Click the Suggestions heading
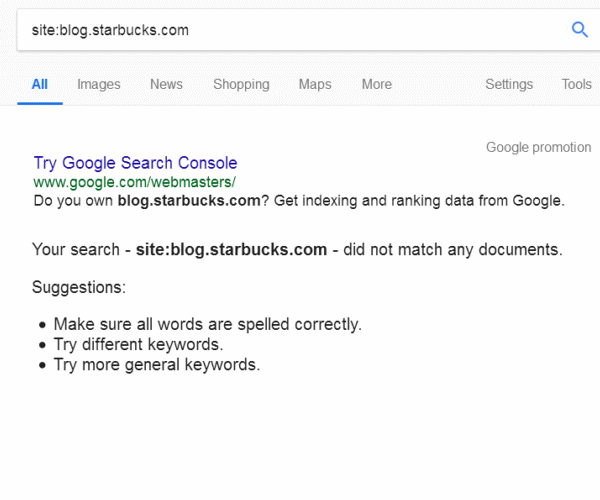 click(79, 288)
